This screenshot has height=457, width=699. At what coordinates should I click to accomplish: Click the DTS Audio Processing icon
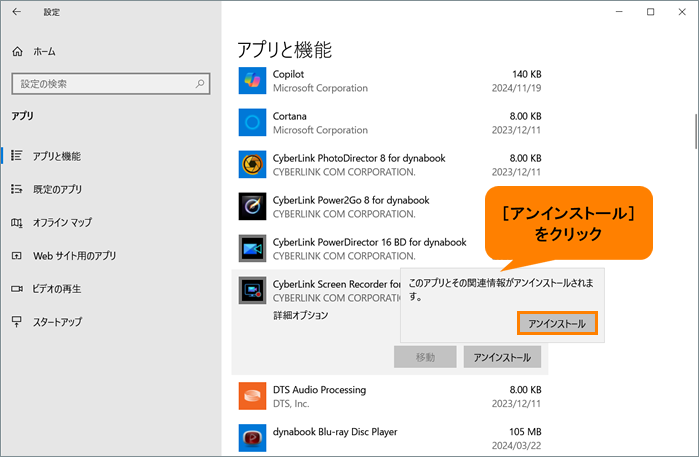[252, 396]
